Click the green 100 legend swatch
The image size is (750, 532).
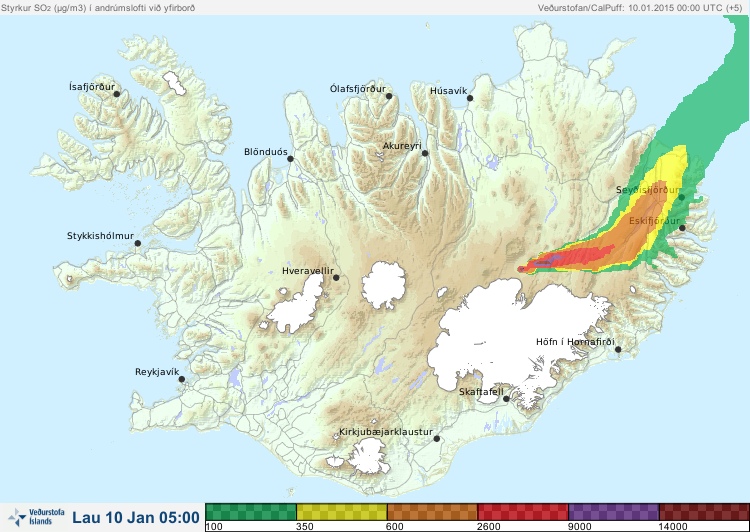(x=251, y=512)
